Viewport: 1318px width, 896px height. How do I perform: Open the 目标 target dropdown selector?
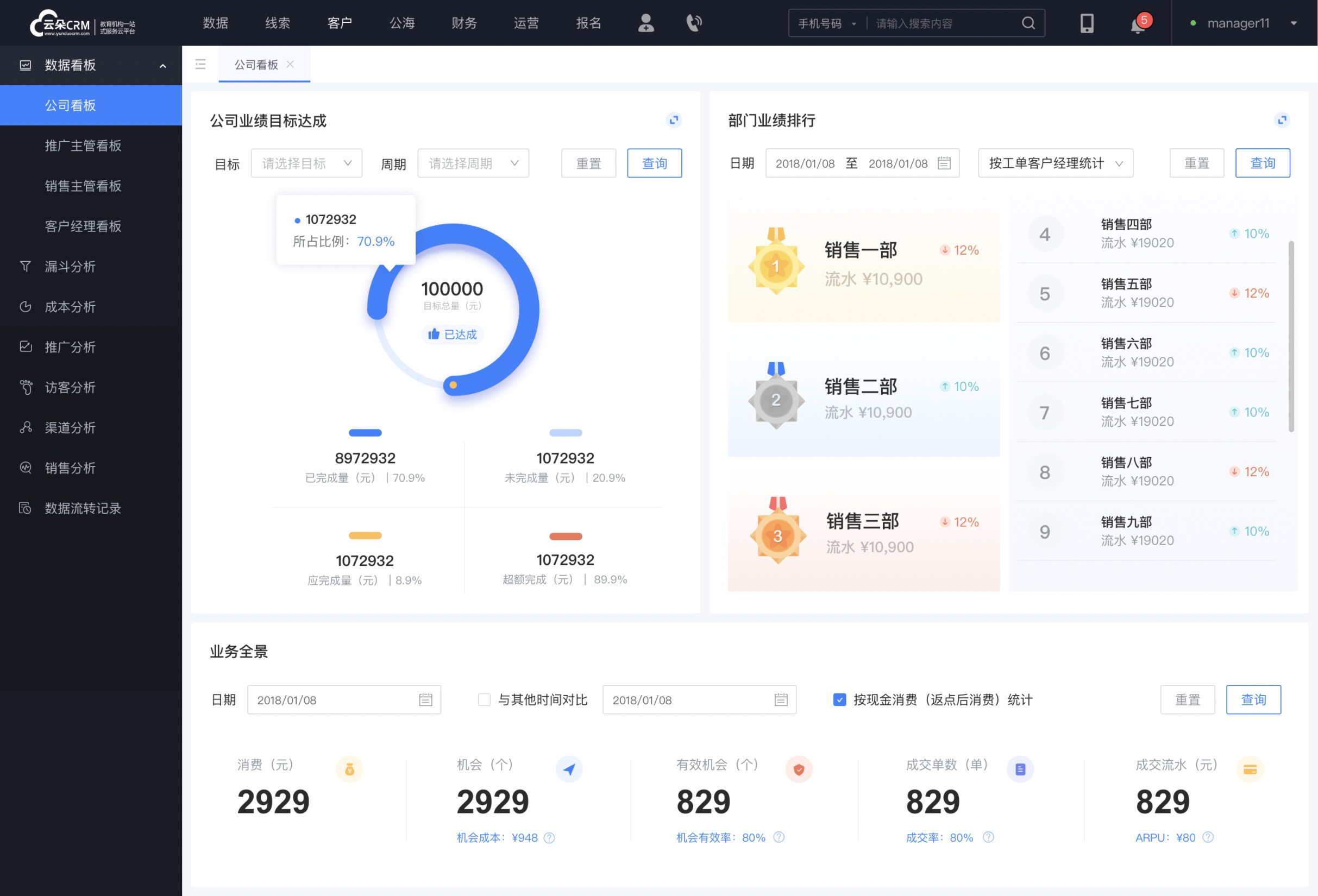[305, 163]
